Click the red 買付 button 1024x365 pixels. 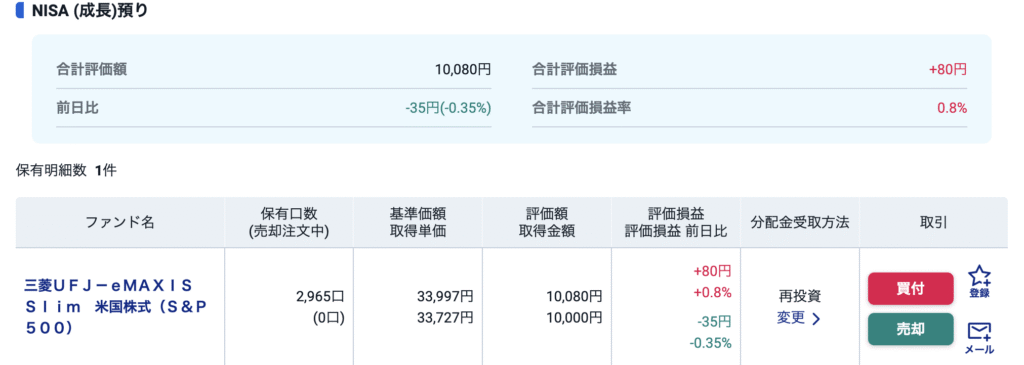click(910, 289)
